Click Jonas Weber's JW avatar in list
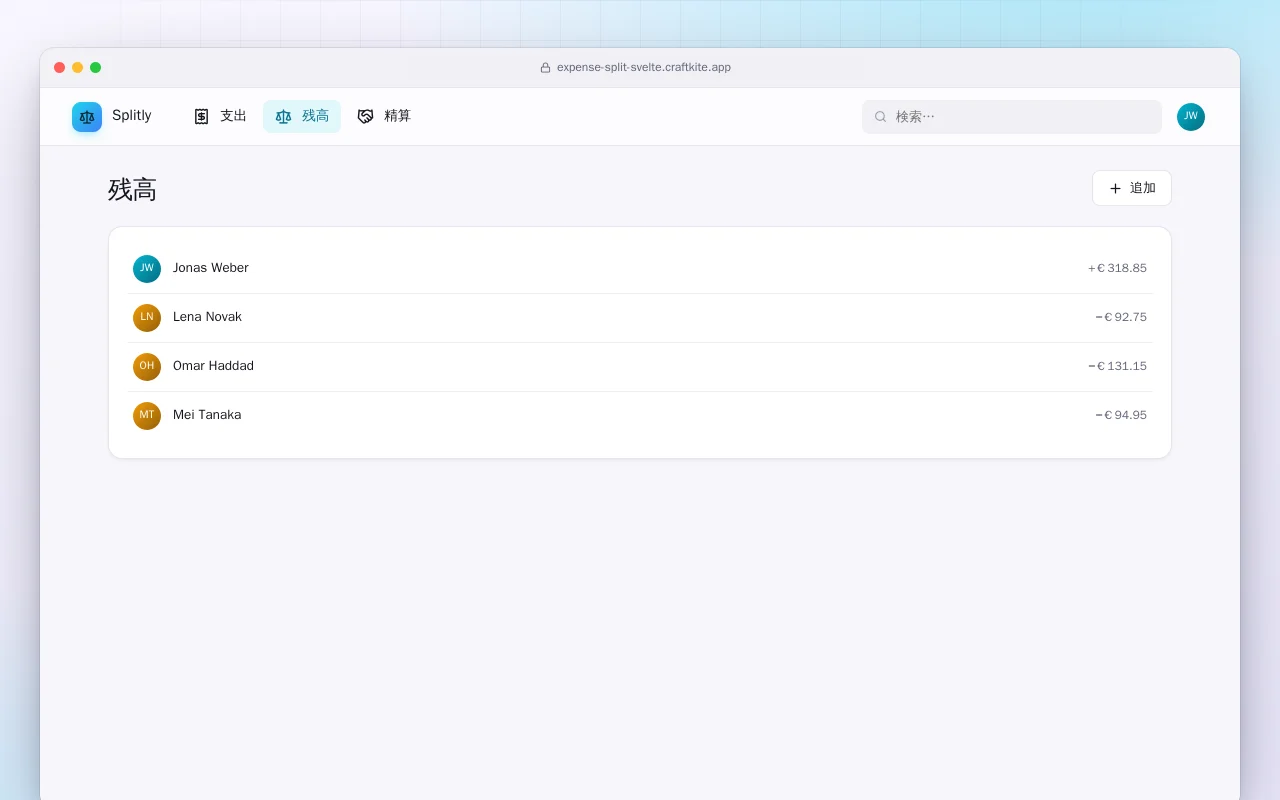Screen dimensions: 1280x800 tap(147, 269)
